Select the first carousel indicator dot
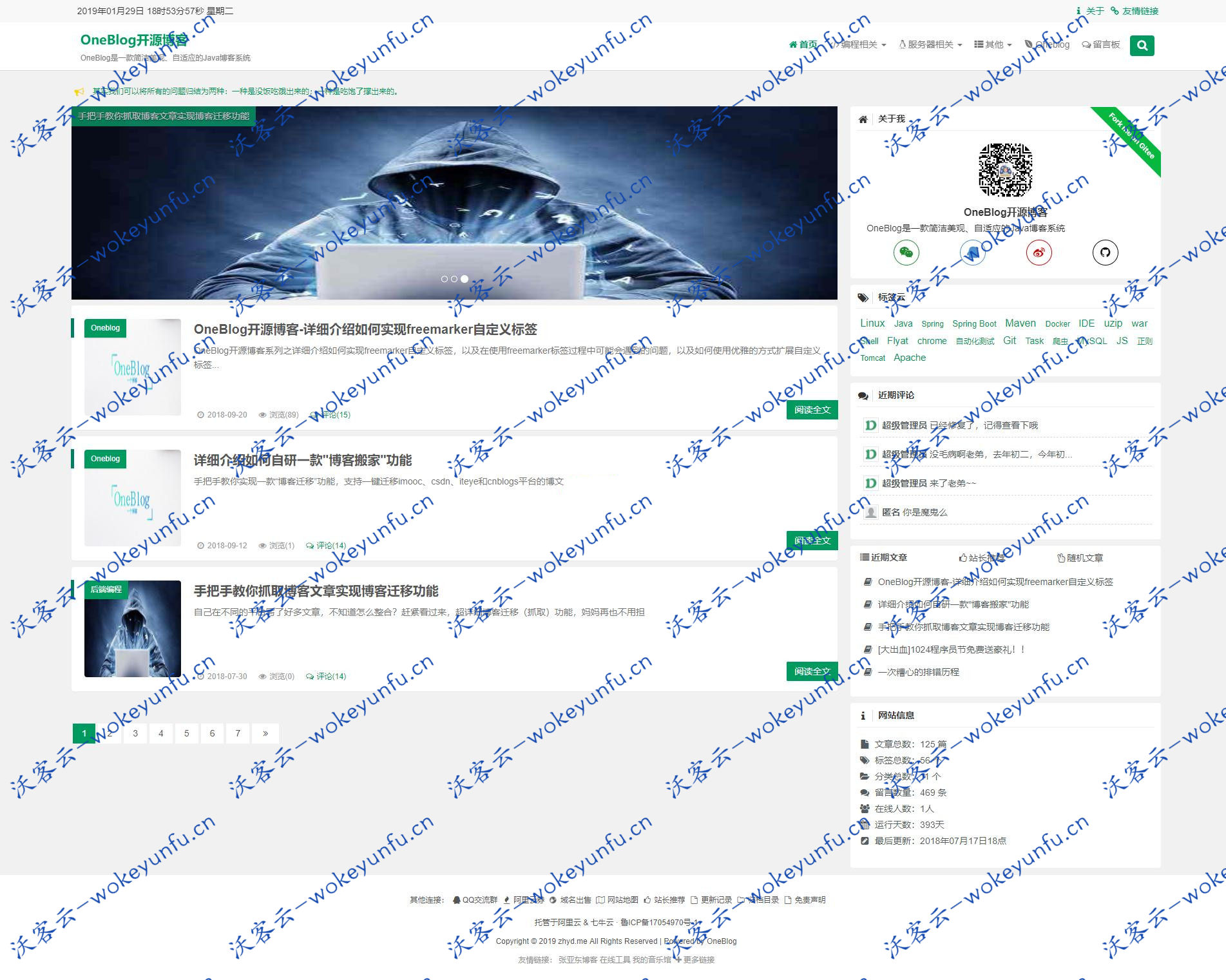Viewport: 1226px width, 980px height. pos(444,279)
